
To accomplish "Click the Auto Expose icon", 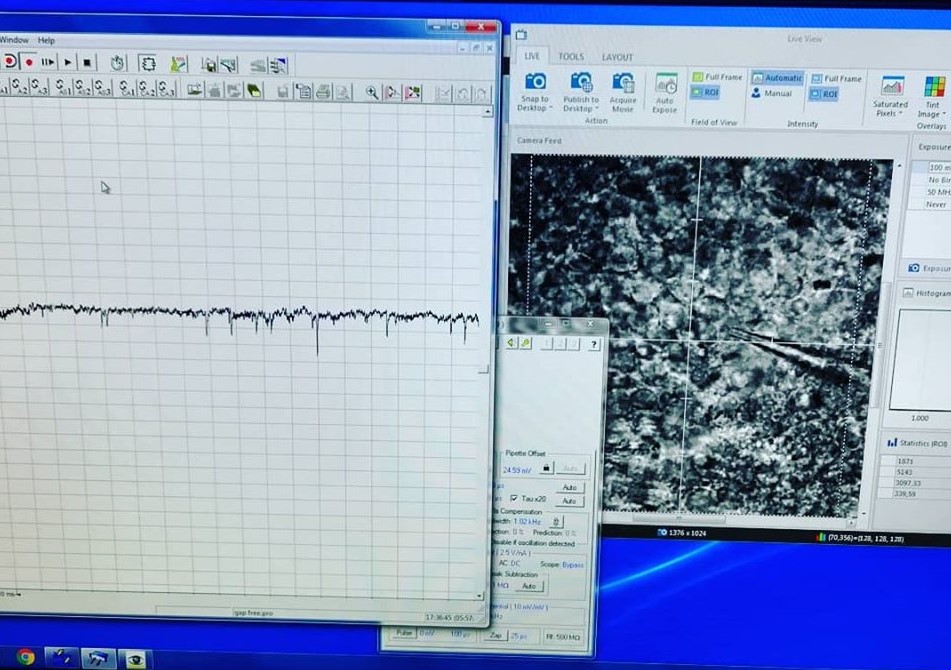I will (665, 84).
